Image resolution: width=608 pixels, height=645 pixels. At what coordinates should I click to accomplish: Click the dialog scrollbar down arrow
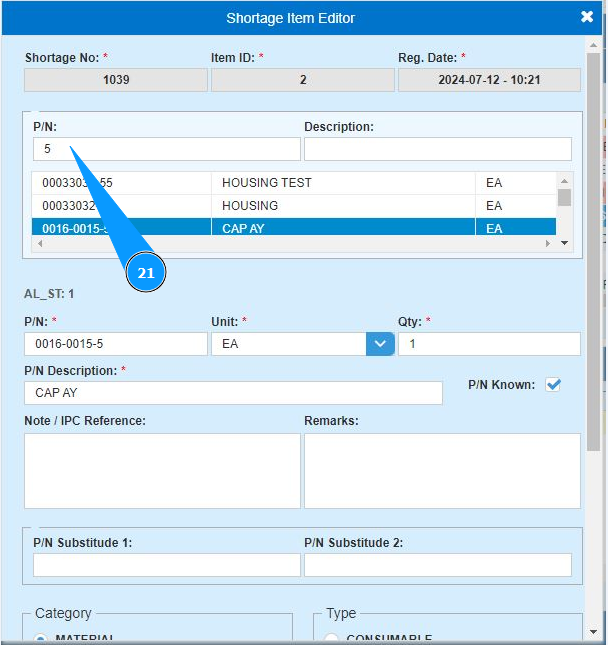[x=593, y=631]
